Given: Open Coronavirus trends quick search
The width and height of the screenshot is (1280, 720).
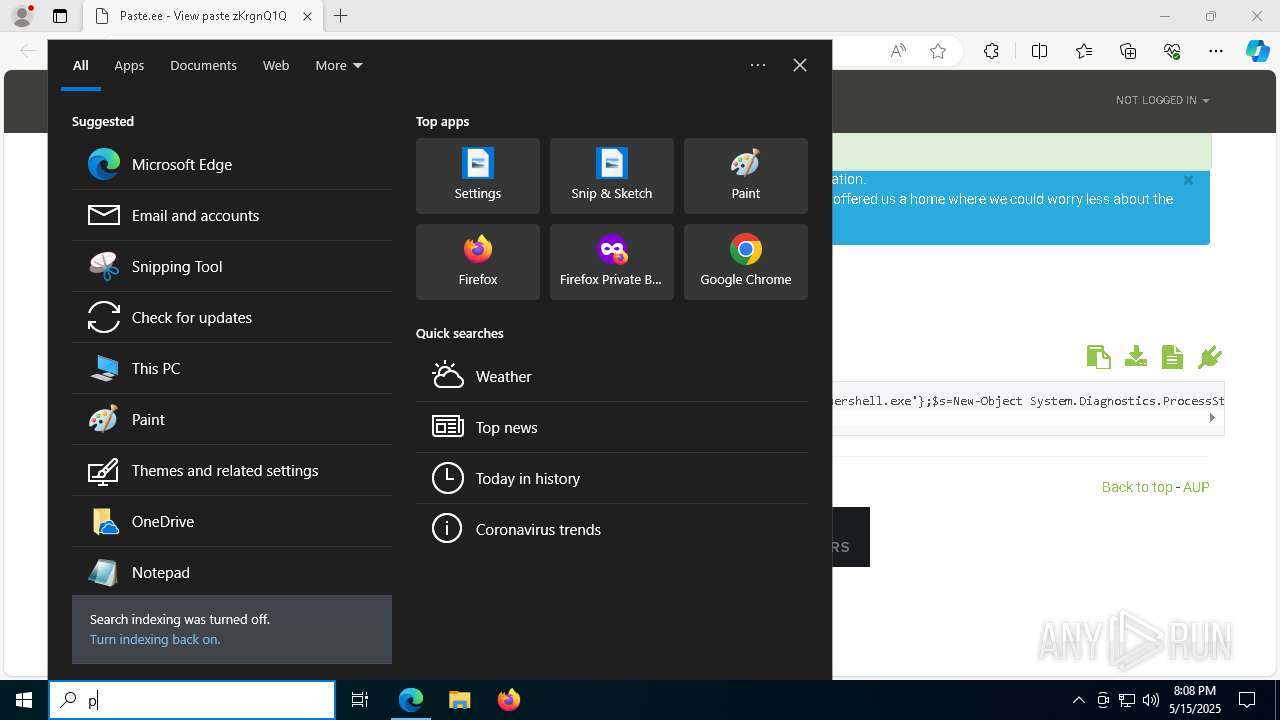Looking at the screenshot, I should click(x=612, y=529).
